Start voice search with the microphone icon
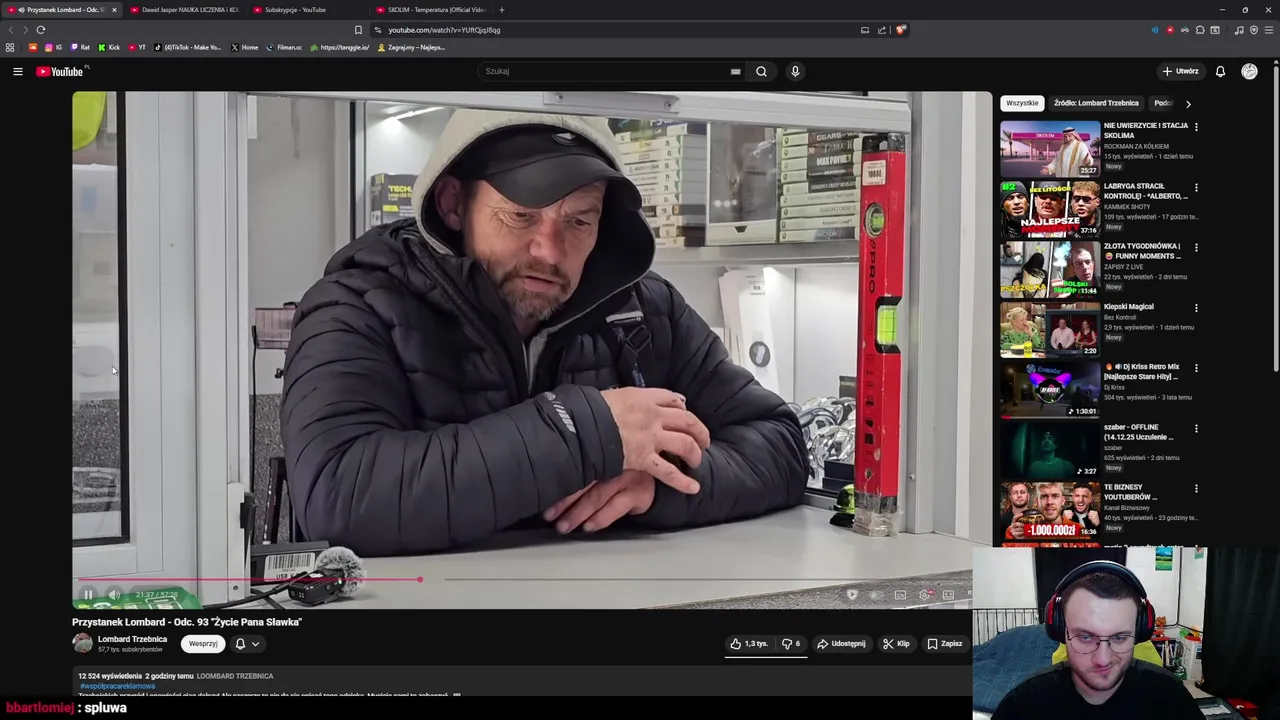 click(x=795, y=71)
